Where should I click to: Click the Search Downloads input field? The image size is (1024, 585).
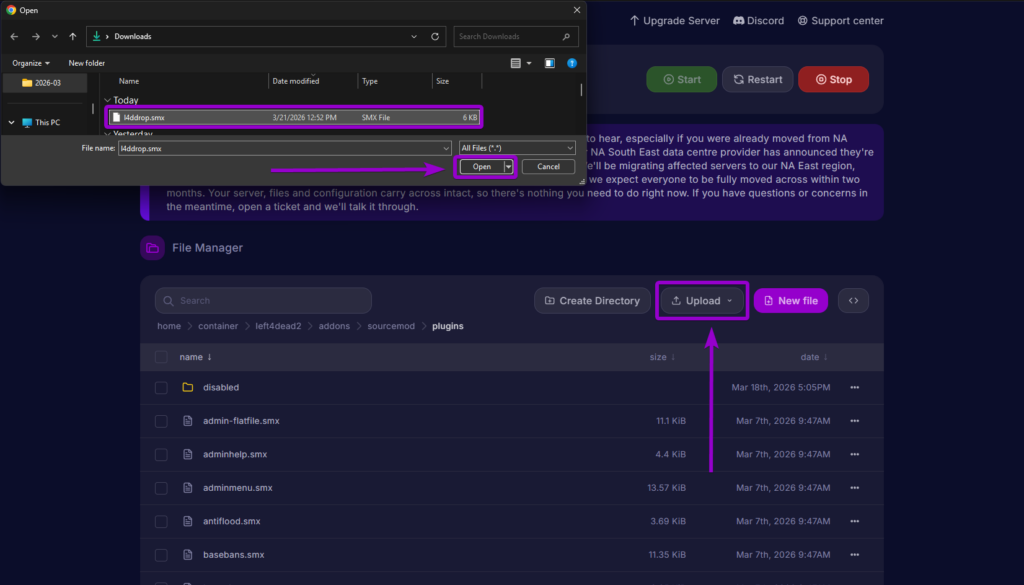tap(515, 35)
